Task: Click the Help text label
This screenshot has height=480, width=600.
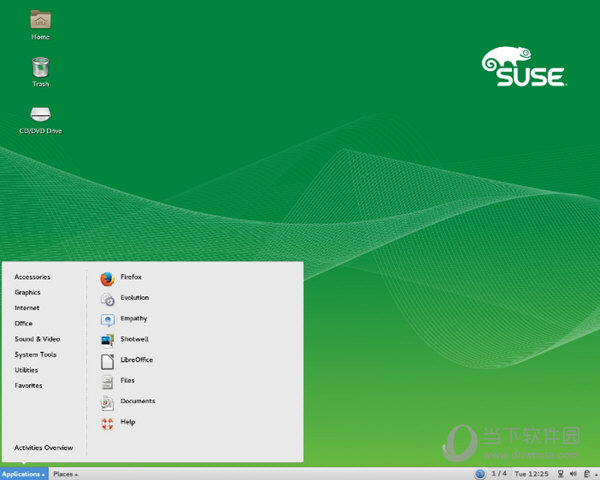Action: [x=128, y=422]
